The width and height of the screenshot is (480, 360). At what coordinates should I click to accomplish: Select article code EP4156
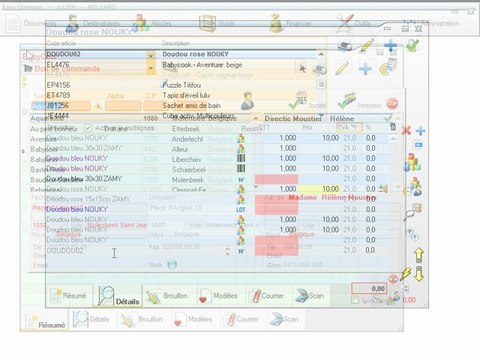59,85
